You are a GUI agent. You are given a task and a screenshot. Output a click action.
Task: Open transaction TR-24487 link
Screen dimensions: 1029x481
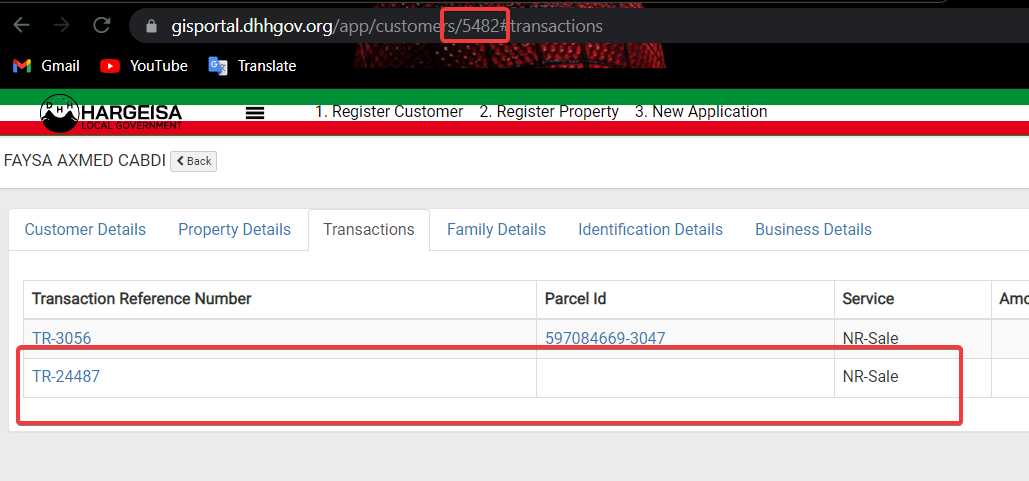click(66, 377)
